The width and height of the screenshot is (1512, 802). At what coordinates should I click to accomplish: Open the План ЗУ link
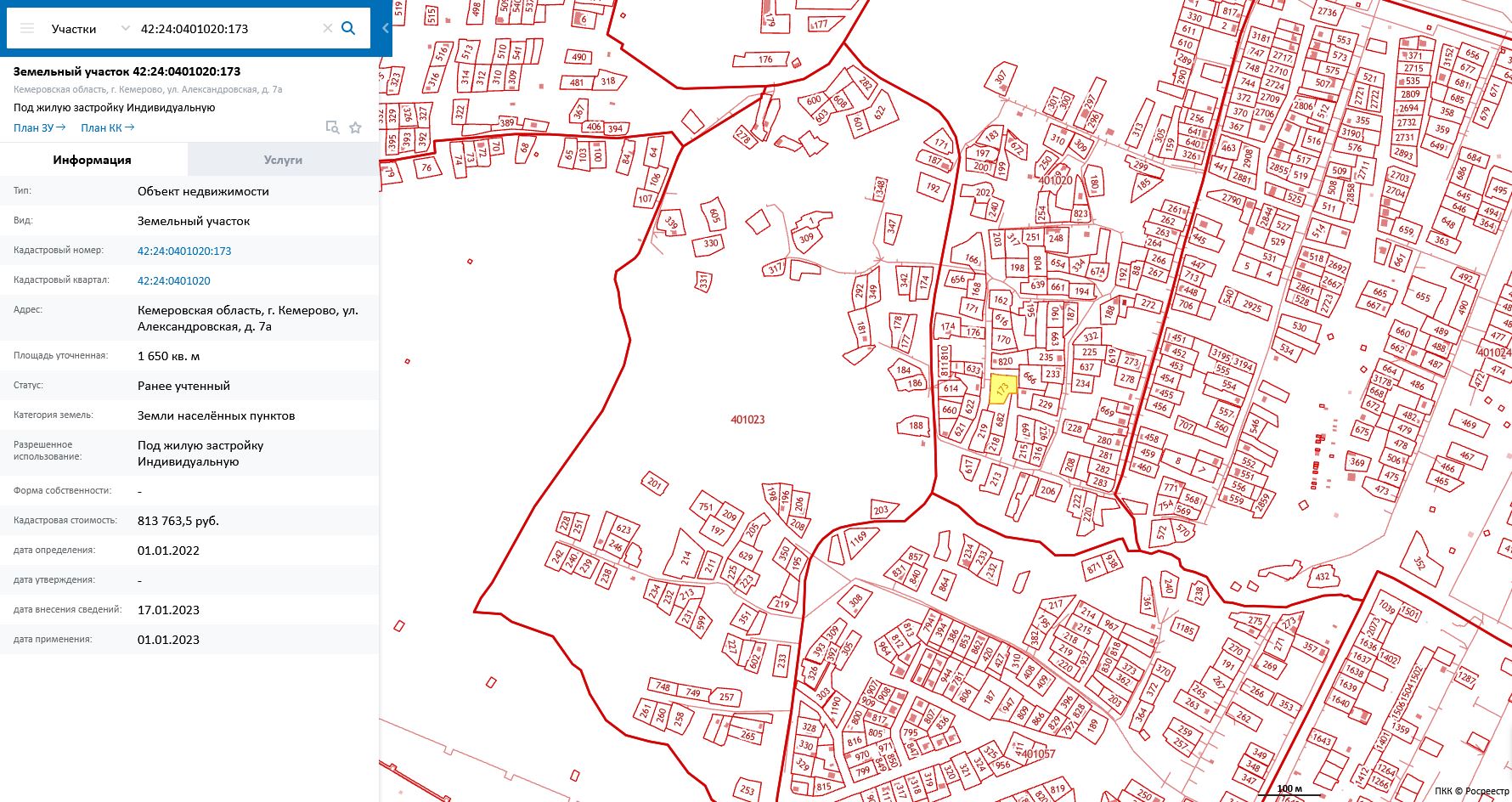tap(39, 127)
